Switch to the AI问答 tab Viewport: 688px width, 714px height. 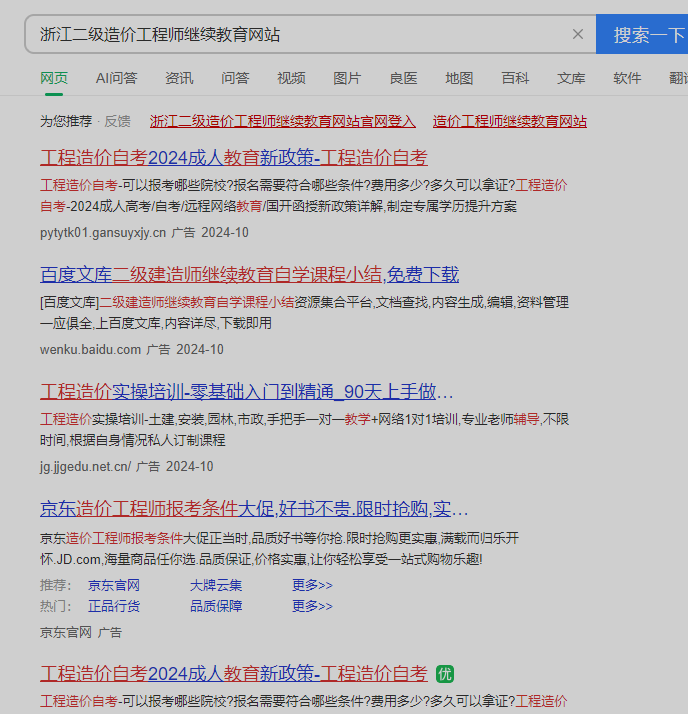[x=117, y=78]
